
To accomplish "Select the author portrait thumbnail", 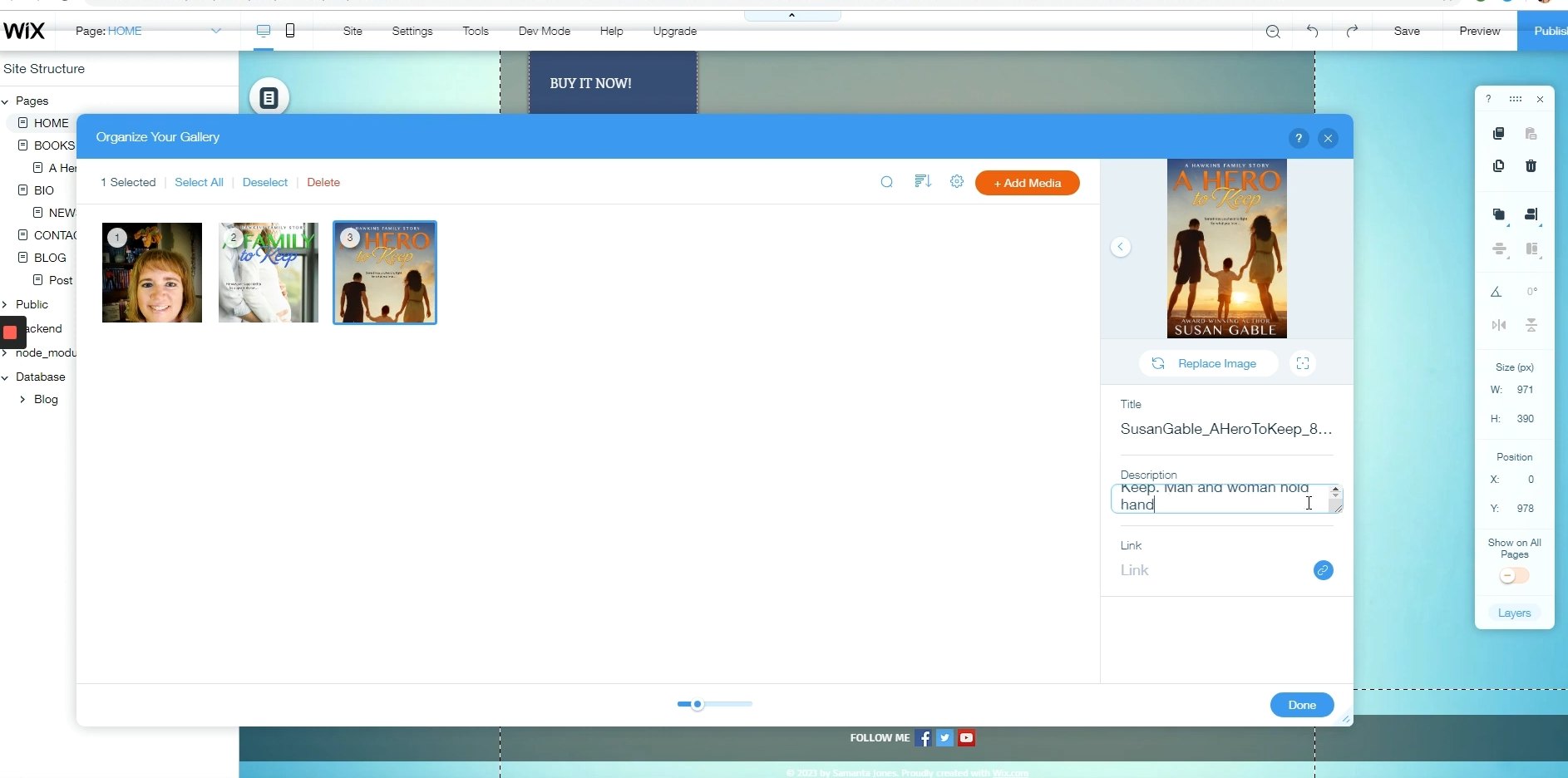I will [x=152, y=273].
